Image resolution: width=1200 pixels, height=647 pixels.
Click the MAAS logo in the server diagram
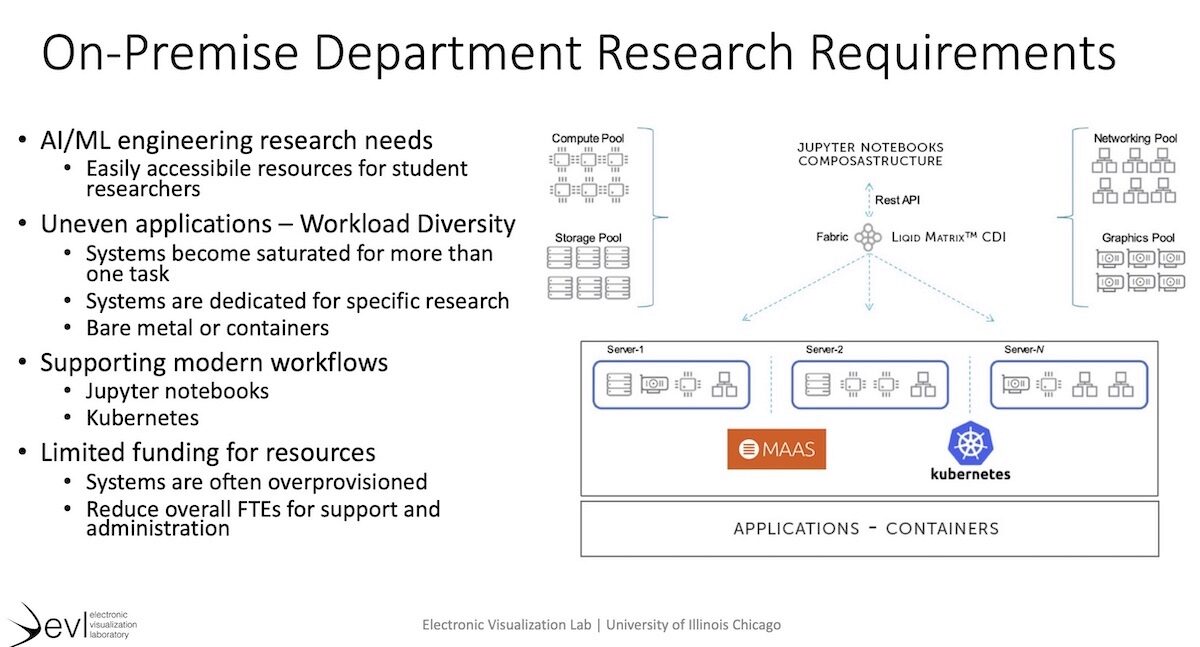coord(775,448)
